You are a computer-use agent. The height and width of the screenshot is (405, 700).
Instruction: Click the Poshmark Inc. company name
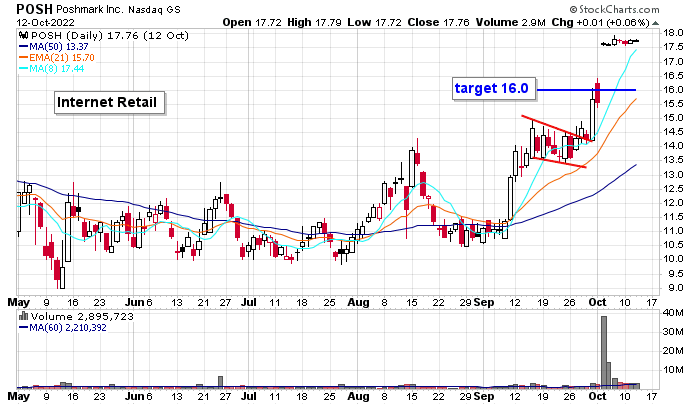pyautogui.click(x=90, y=9)
